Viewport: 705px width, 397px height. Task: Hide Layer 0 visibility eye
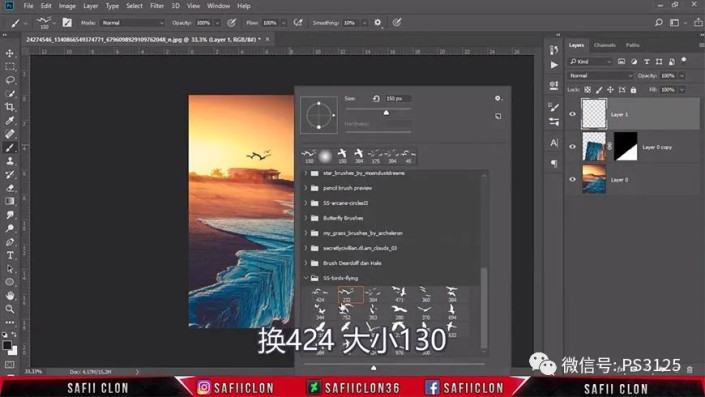(x=572, y=179)
